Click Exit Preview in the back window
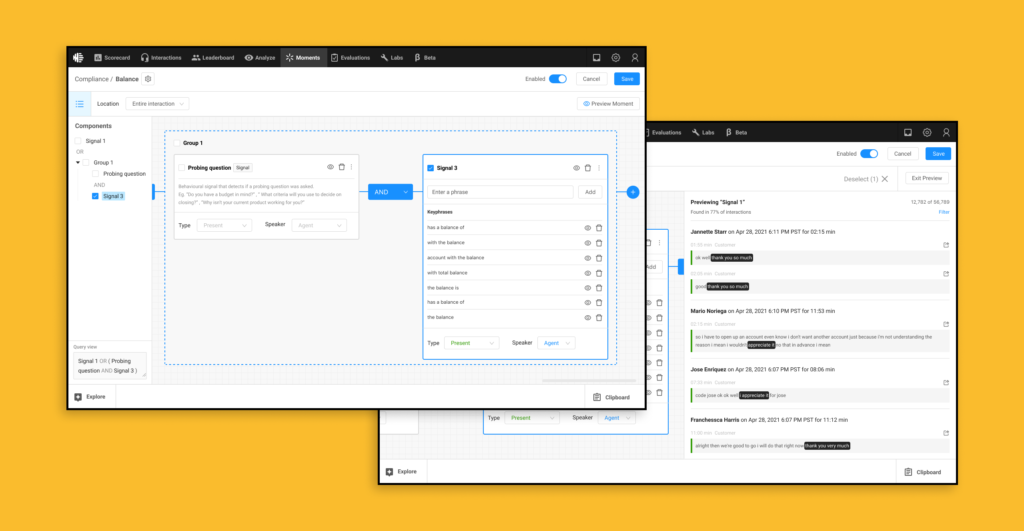 925,178
